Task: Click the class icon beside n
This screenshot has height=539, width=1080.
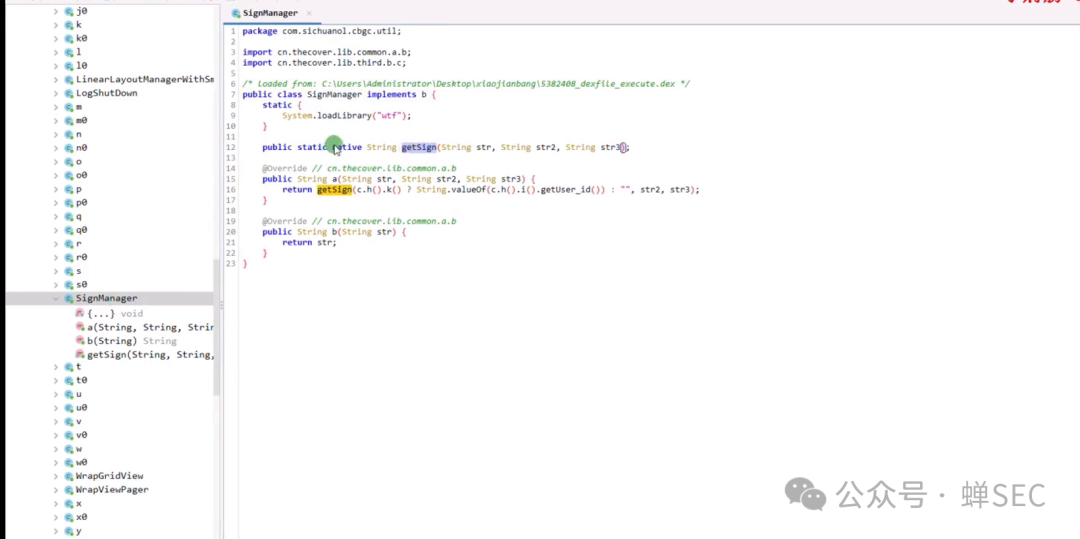Action: pyautogui.click(x=69, y=135)
